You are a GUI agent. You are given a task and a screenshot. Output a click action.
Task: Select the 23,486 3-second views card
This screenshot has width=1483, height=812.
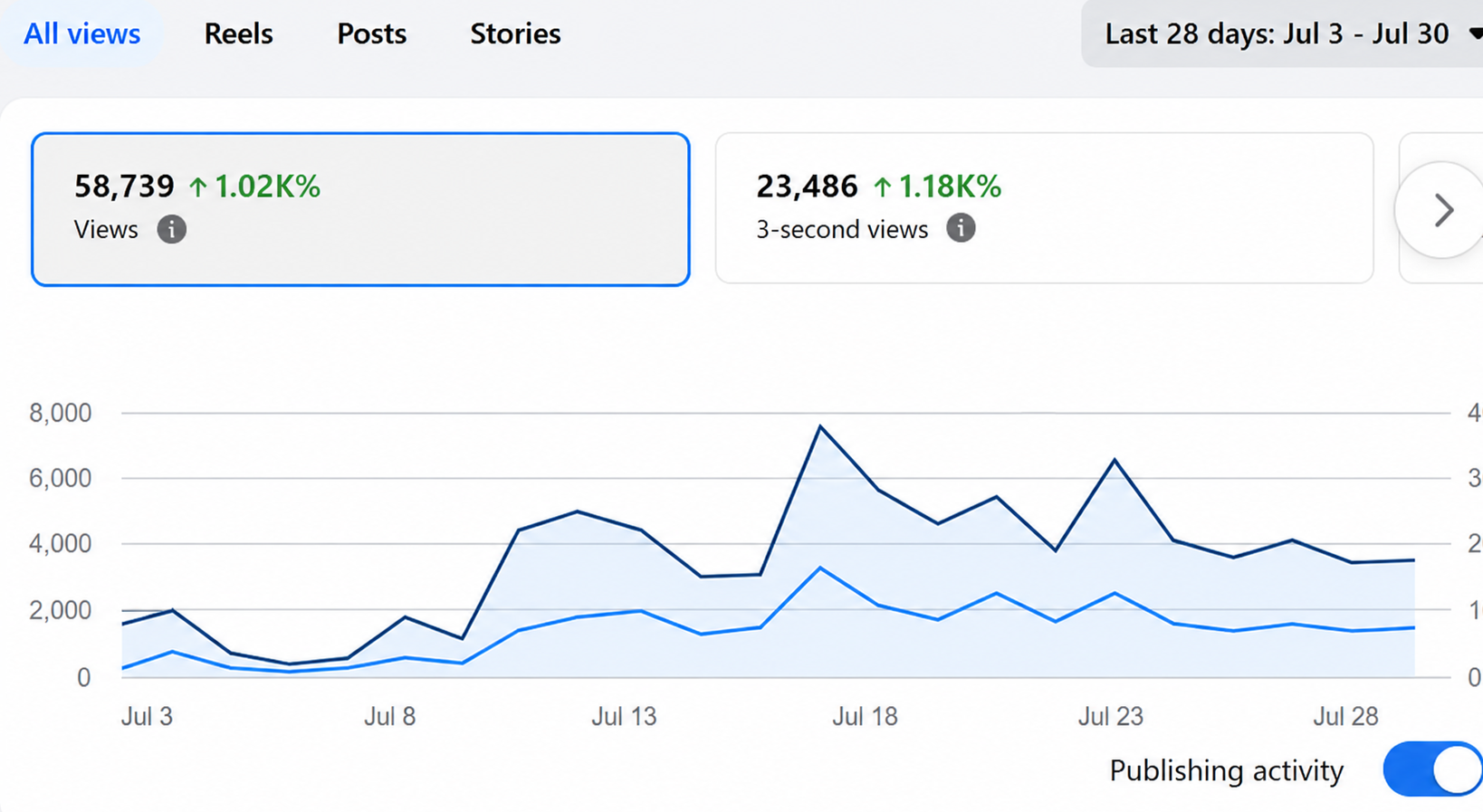[x=1044, y=208]
